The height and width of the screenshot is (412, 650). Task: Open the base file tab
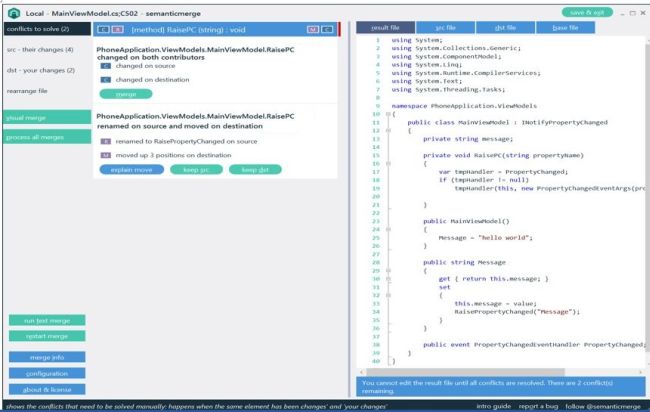click(565, 28)
